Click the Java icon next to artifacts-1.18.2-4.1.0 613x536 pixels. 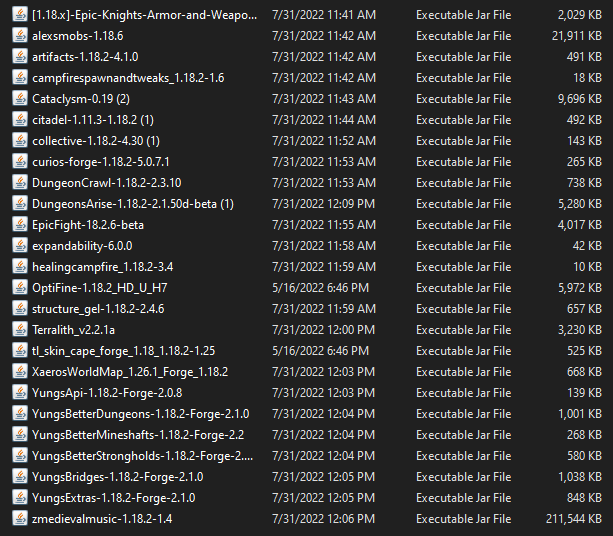pyautogui.click(x=20, y=57)
